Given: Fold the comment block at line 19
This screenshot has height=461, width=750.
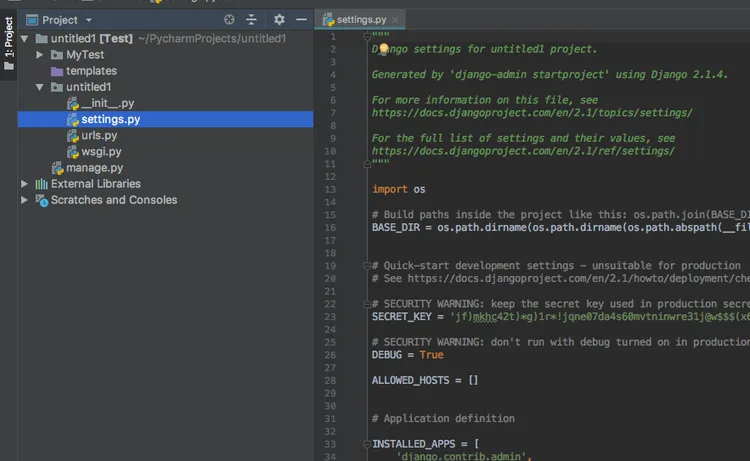Looking at the screenshot, I should [x=367, y=266].
